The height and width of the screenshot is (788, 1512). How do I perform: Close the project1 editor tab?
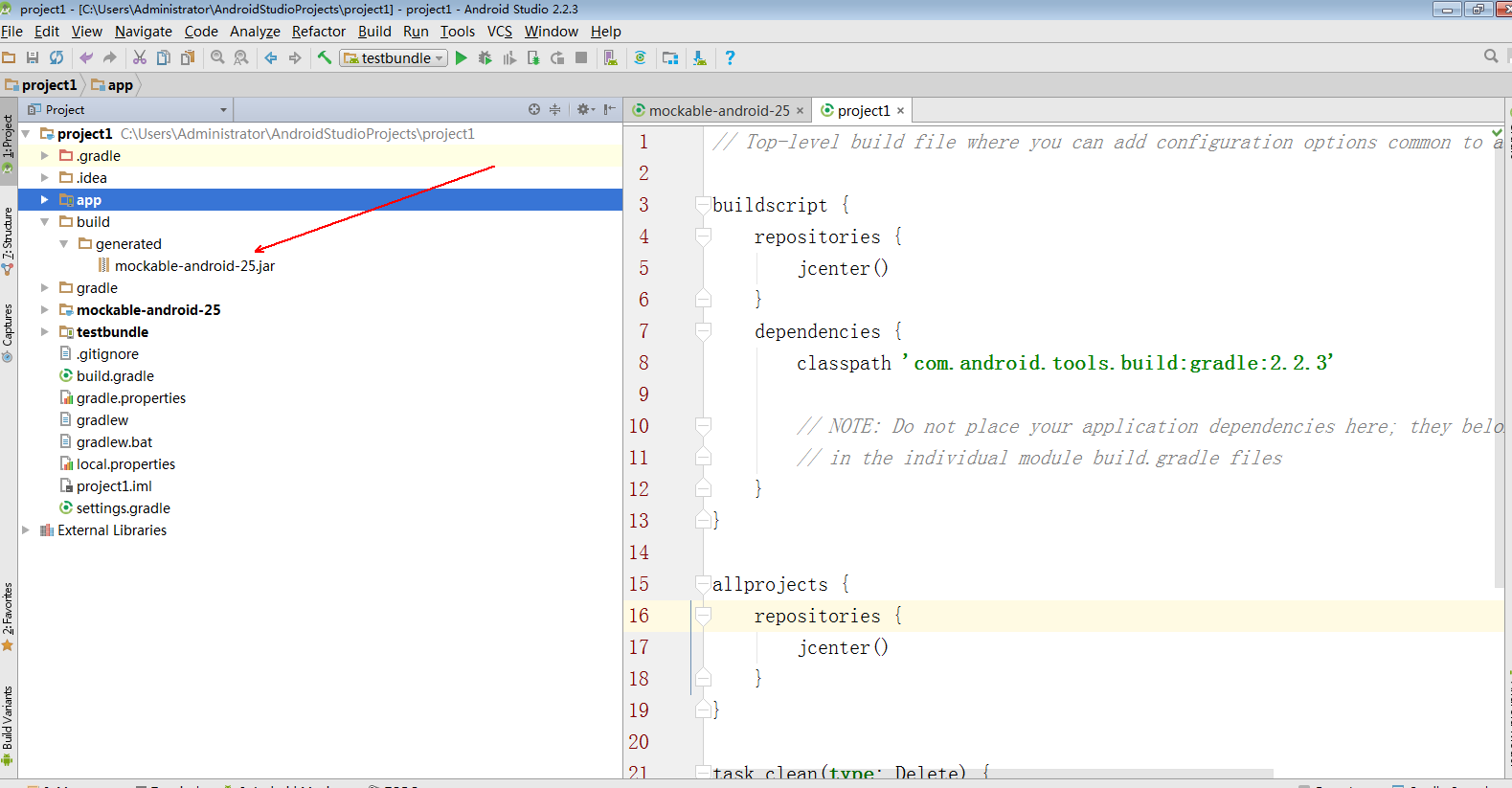(900, 111)
